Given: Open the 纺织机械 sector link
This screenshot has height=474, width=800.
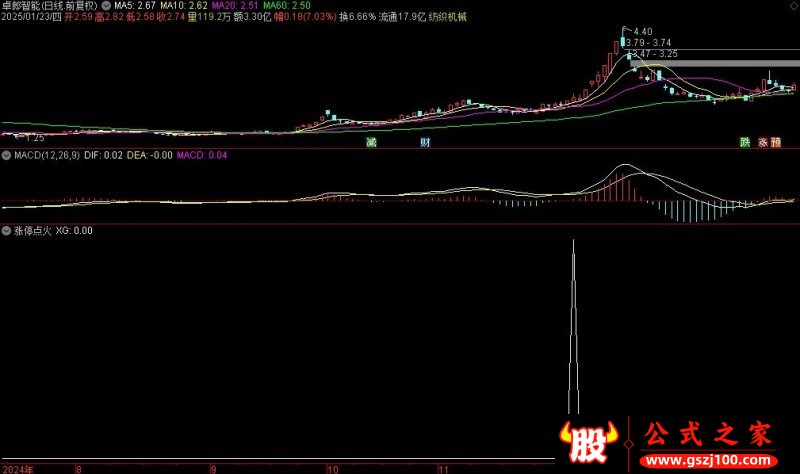Looking at the screenshot, I should coord(447,17).
